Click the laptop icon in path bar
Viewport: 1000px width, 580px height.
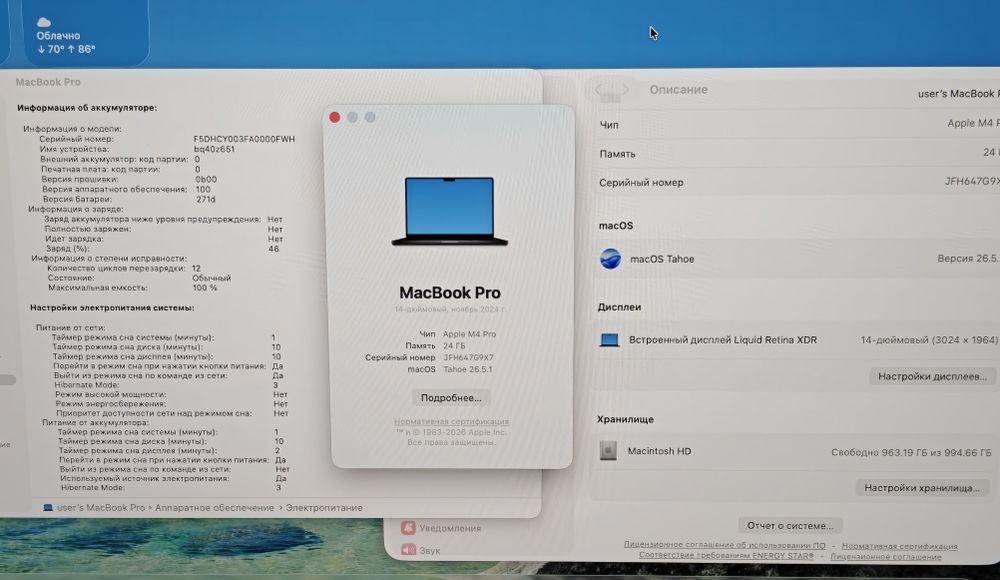(x=48, y=508)
